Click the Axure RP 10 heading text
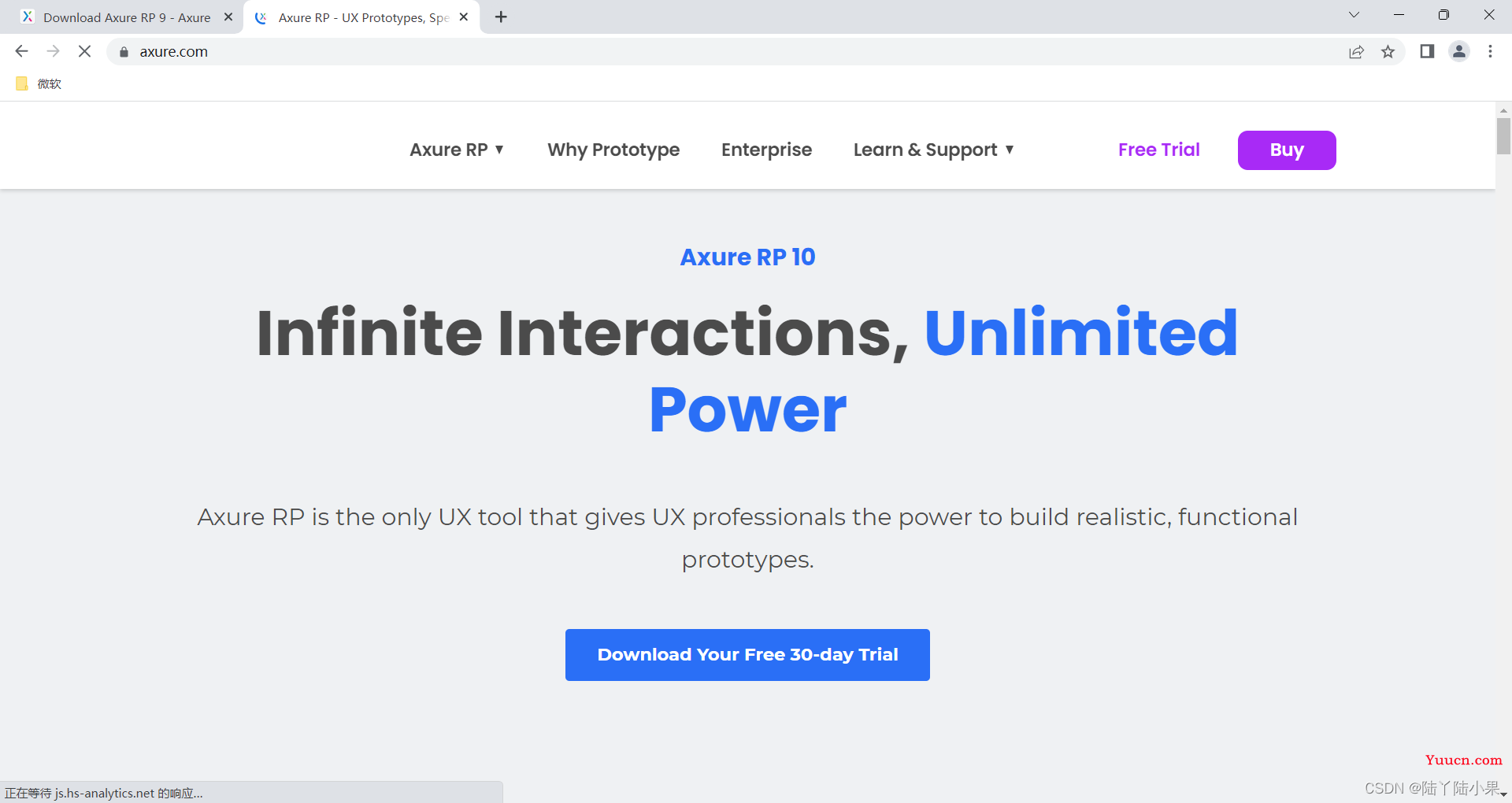 [x=747, y=257]
